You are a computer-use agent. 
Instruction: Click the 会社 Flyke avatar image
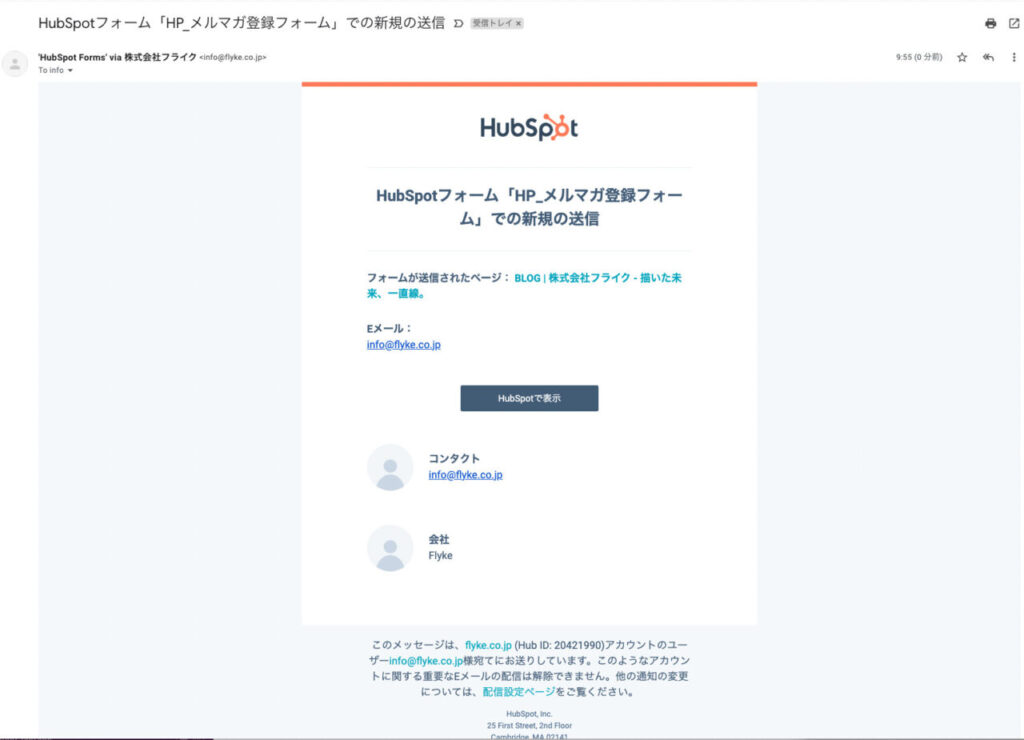point(390,548)
